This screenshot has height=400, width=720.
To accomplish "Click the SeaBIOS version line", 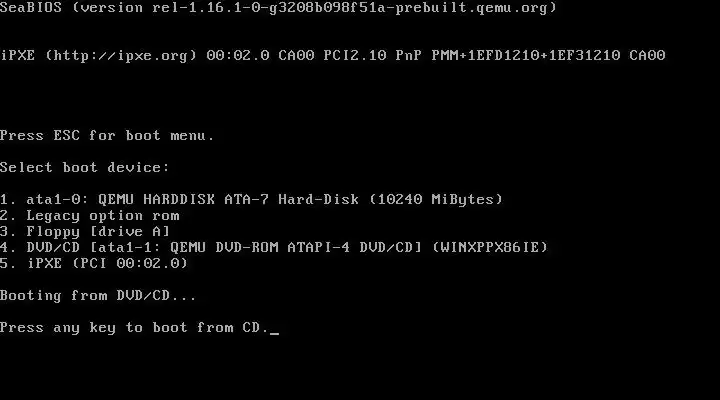I will pos(278,8).
